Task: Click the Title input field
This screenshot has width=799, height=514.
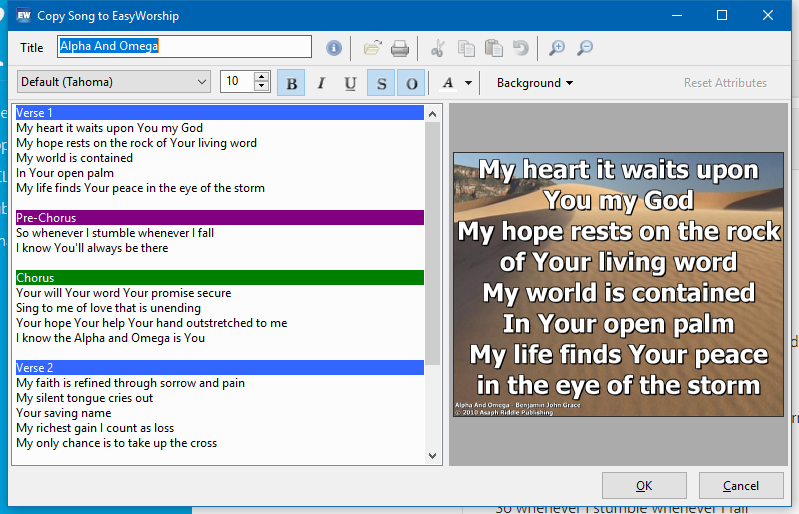Action: point(184,46)
